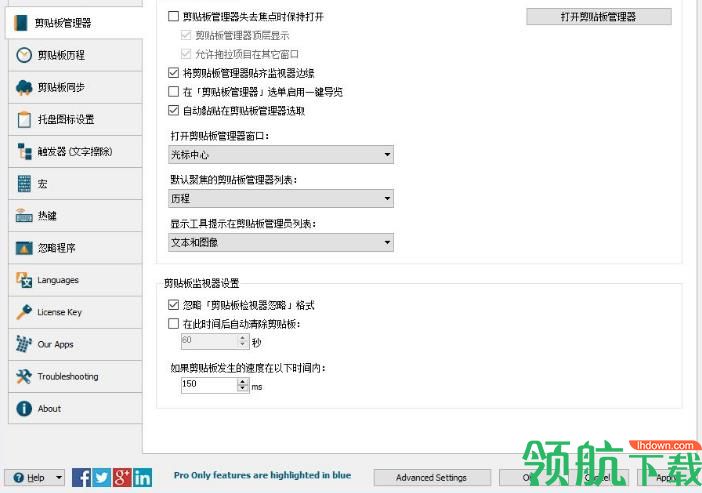Click the 150 ms value field
The image size is (702, 493).
tap(209, 385)
